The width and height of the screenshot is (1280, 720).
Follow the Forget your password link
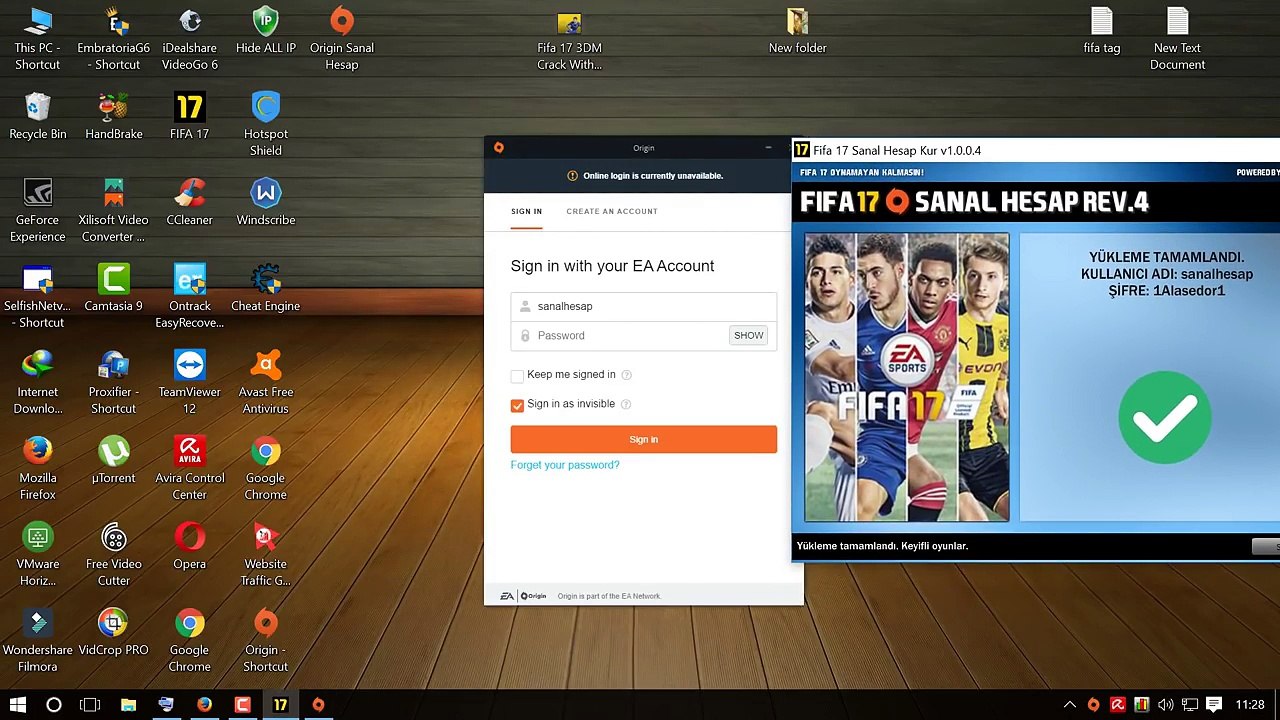click(x=565, y=465)
